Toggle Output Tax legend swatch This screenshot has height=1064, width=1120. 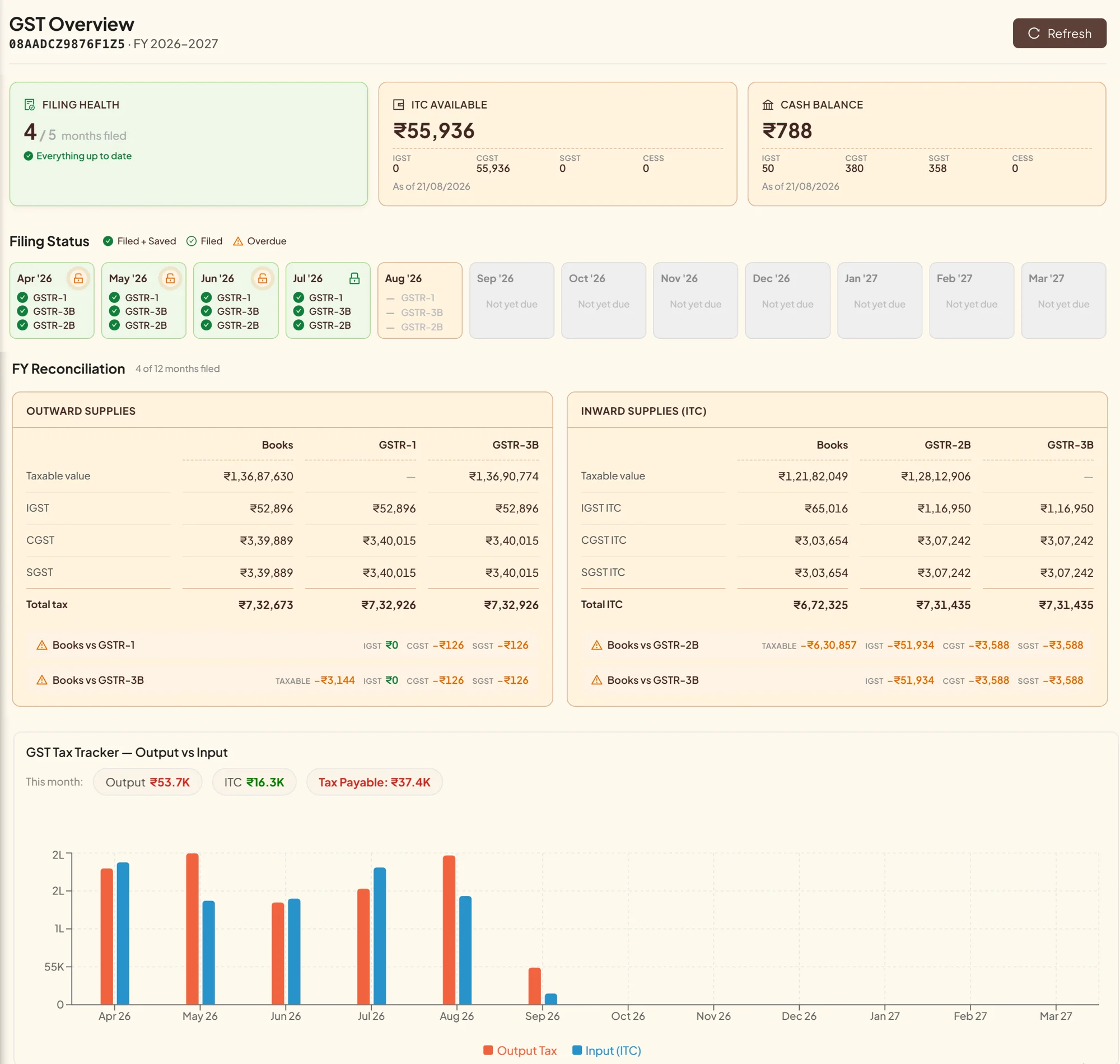click(x=488, y=1051)
